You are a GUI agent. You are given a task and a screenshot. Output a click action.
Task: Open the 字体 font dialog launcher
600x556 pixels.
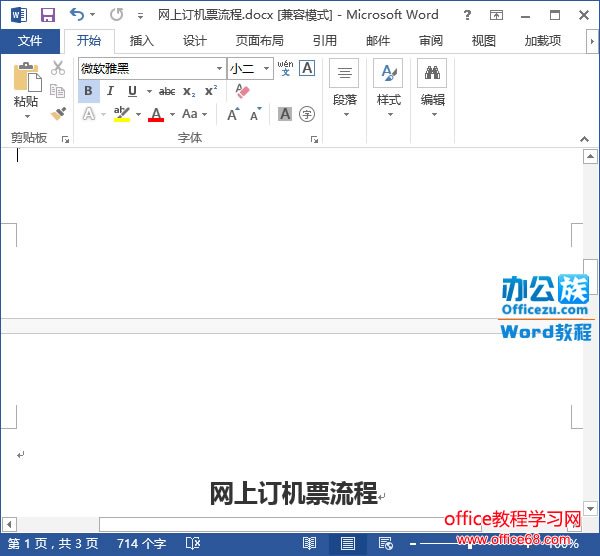coord(315,139)
